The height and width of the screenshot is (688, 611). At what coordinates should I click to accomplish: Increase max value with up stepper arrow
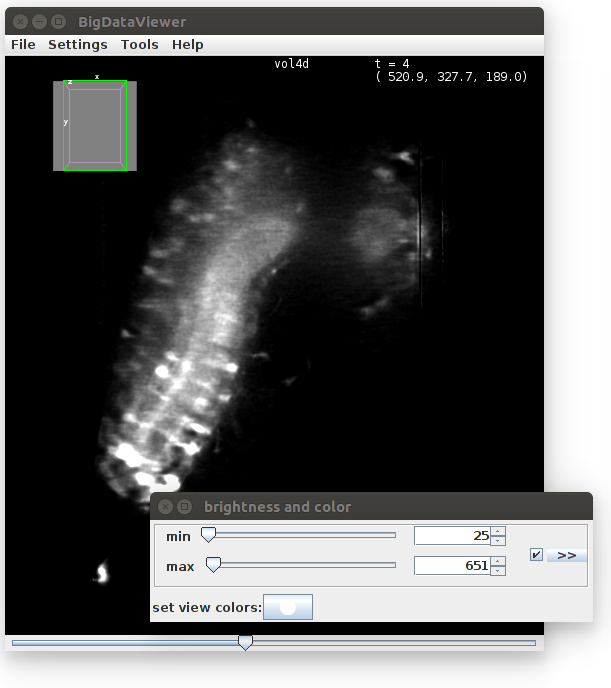coord(498,561)
